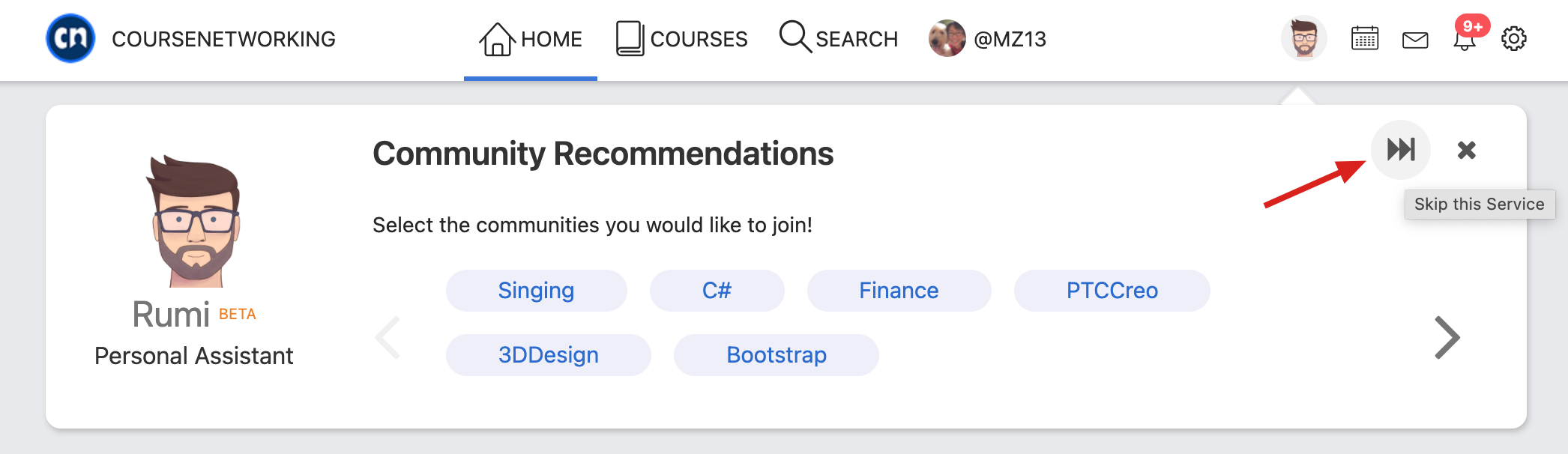Select the PTCCreo community
1568x454 pixels.
1112,291
